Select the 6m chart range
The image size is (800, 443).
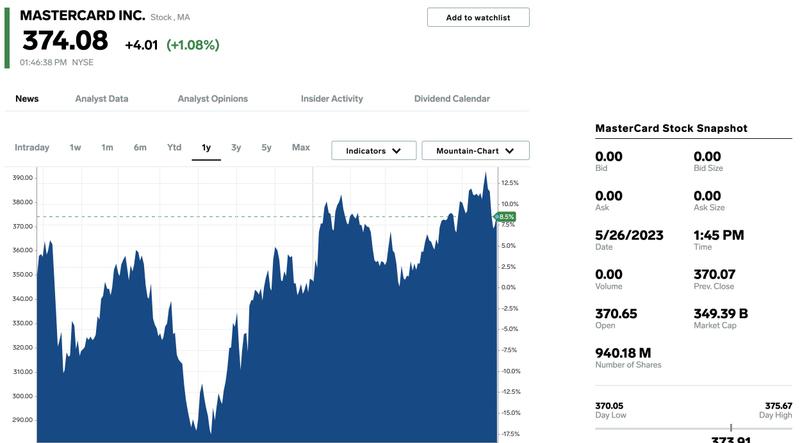tap(140, 147)
